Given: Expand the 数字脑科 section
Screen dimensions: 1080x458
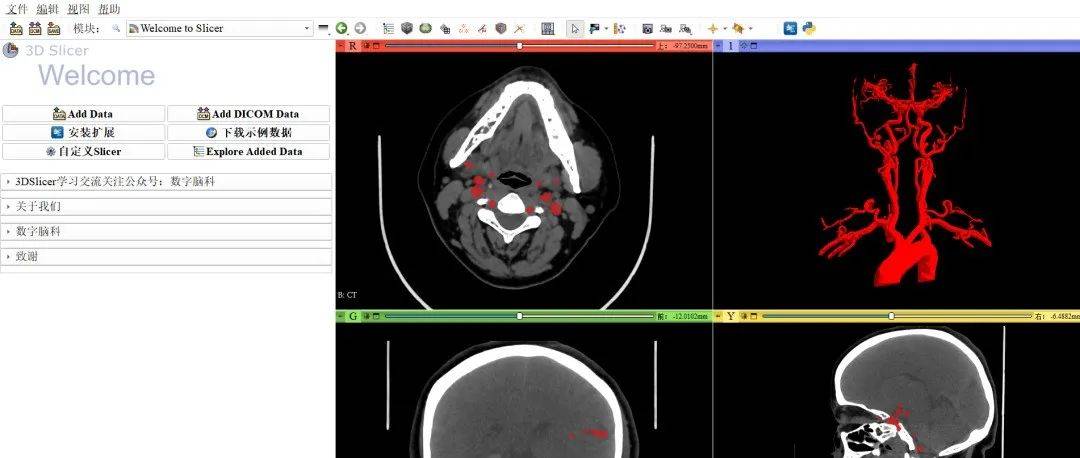Looking at the screenshot, I should [166, 231].
